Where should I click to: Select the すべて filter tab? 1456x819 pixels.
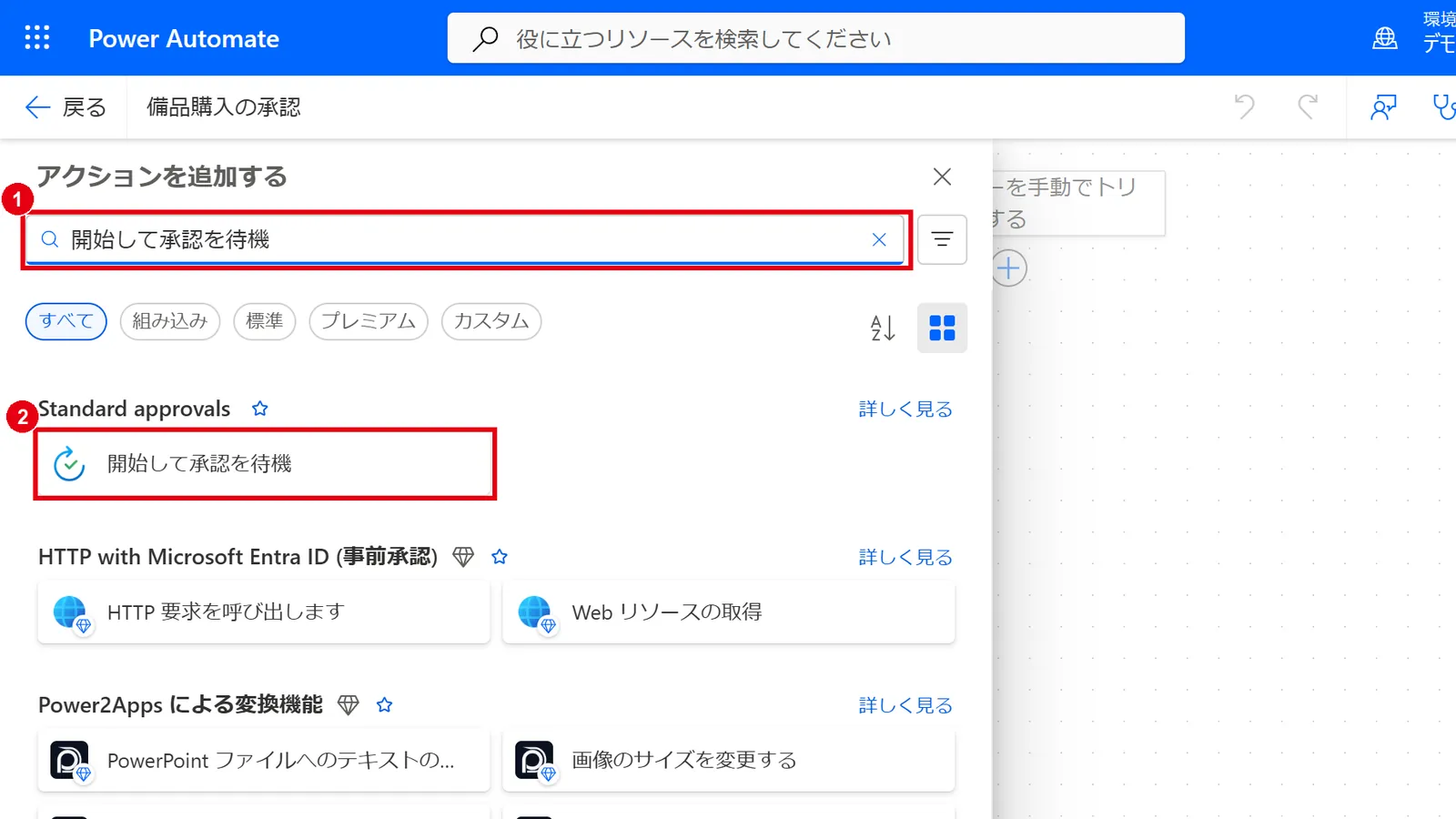[x=66, y=321]
